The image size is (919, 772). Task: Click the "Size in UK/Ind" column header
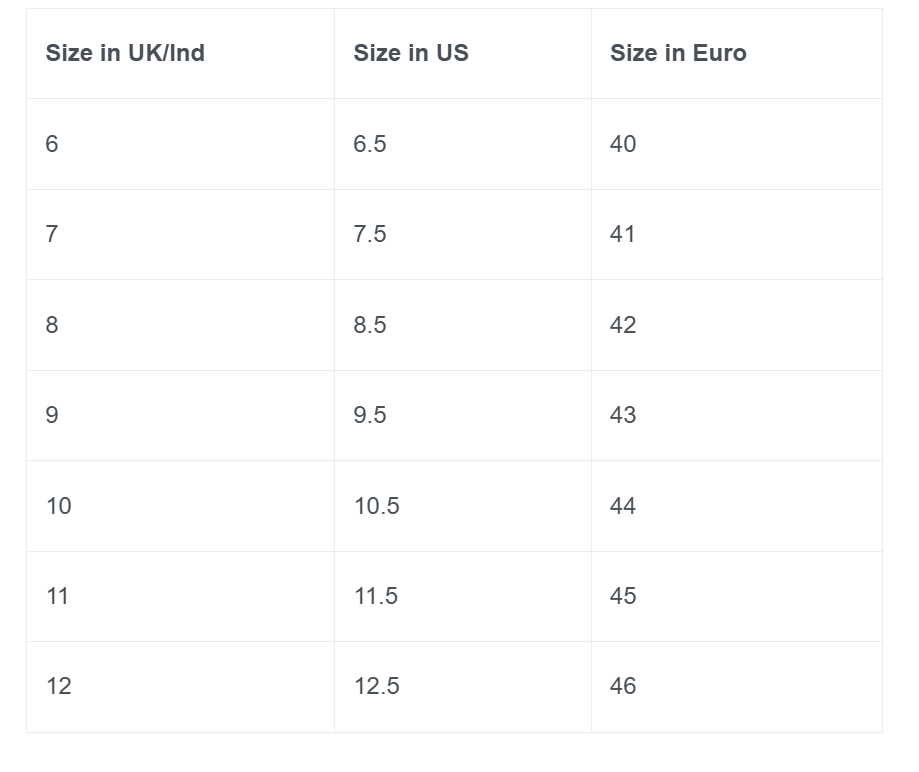click(125, 53)
